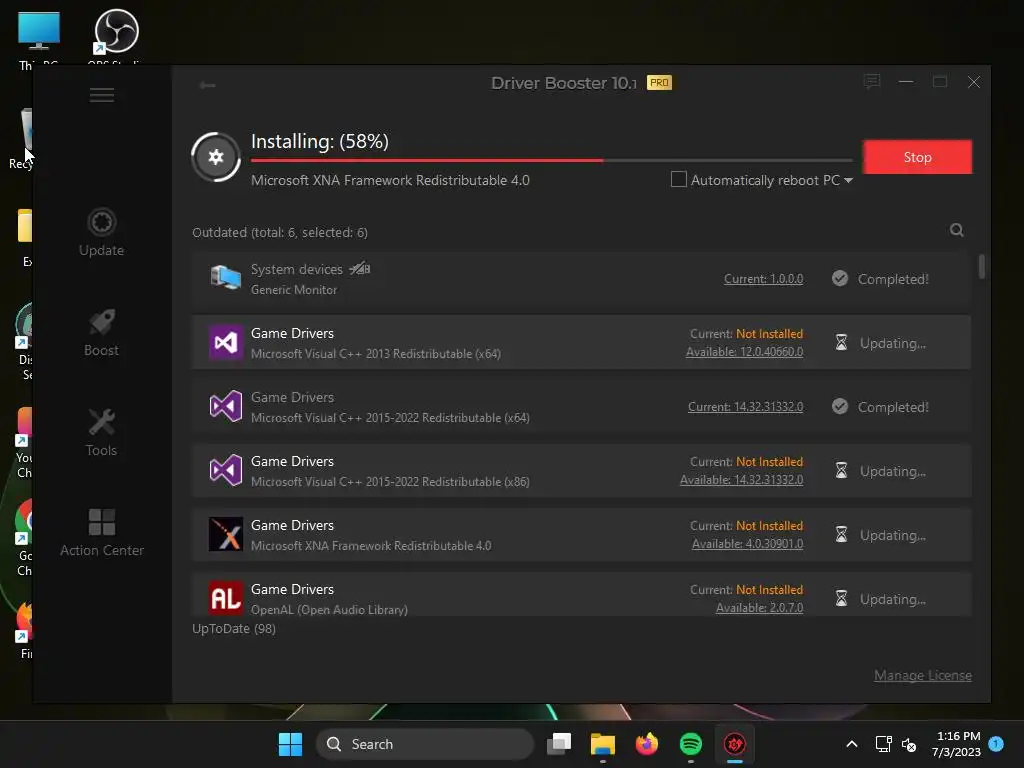Select the XNA Framework icon
Image resolution: width=1024 pixels, height=768 pixels.
tap(225, 534)
